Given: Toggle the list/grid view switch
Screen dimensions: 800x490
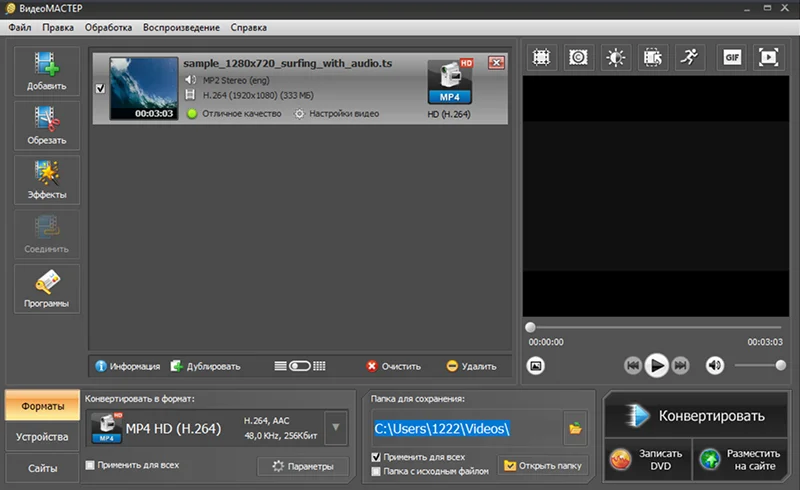Looking at the screenshot, I should click(299, 366).
